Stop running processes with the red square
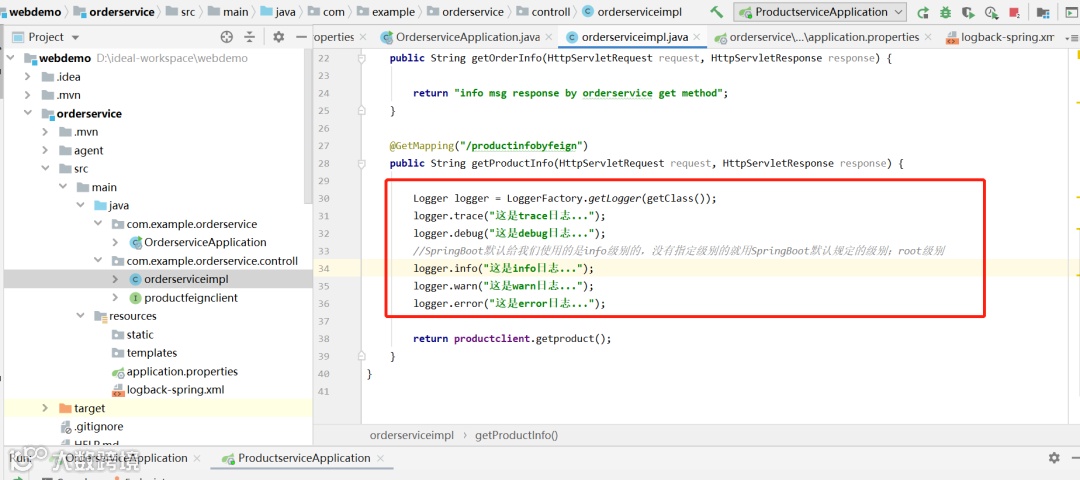 (x=1014, y=12)
